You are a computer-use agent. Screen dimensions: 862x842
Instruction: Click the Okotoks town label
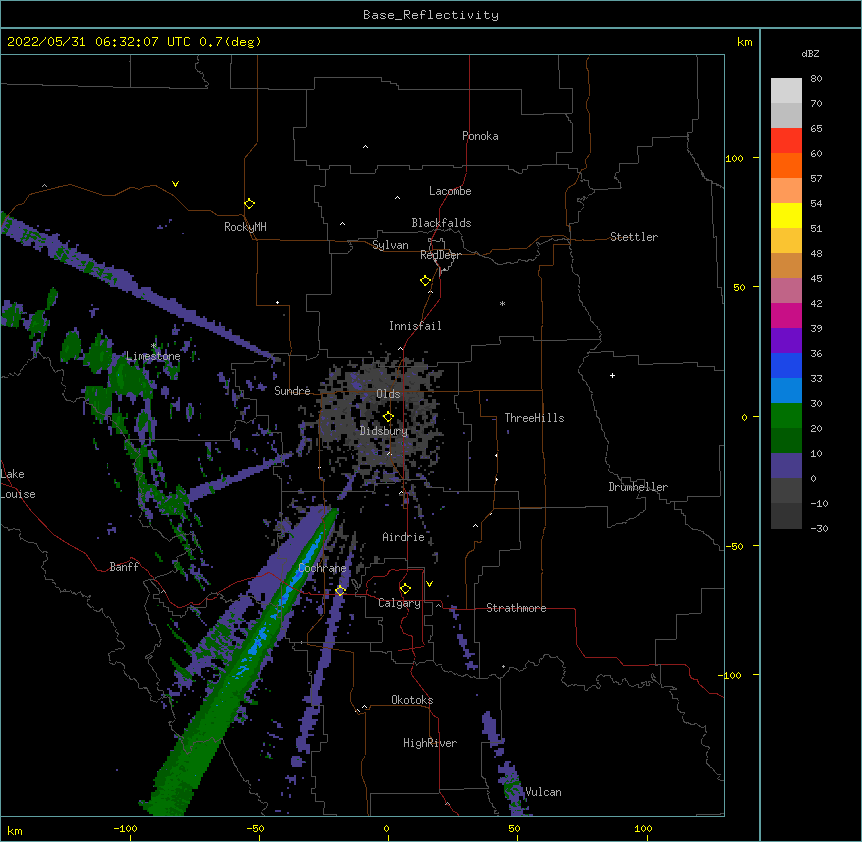pos(412,700)
